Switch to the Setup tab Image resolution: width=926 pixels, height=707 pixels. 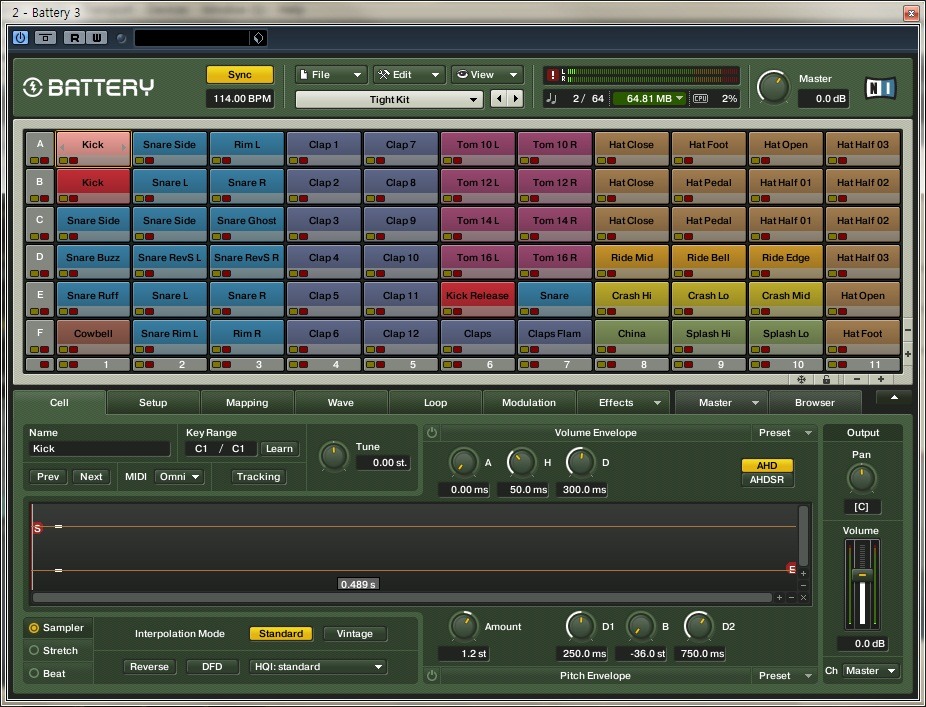point(153,403)
